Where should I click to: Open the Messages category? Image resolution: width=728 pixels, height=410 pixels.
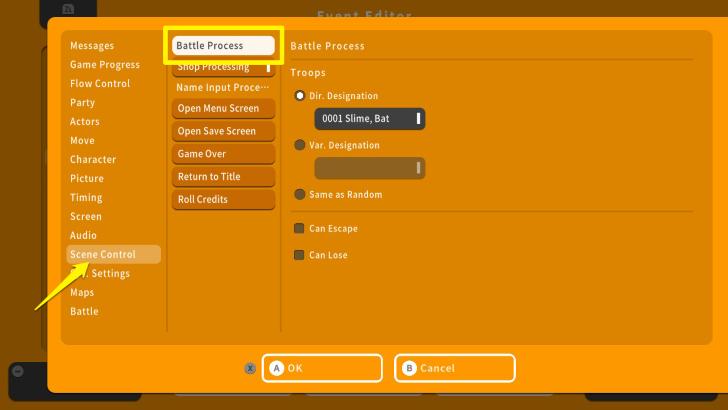tap(92, 46)
